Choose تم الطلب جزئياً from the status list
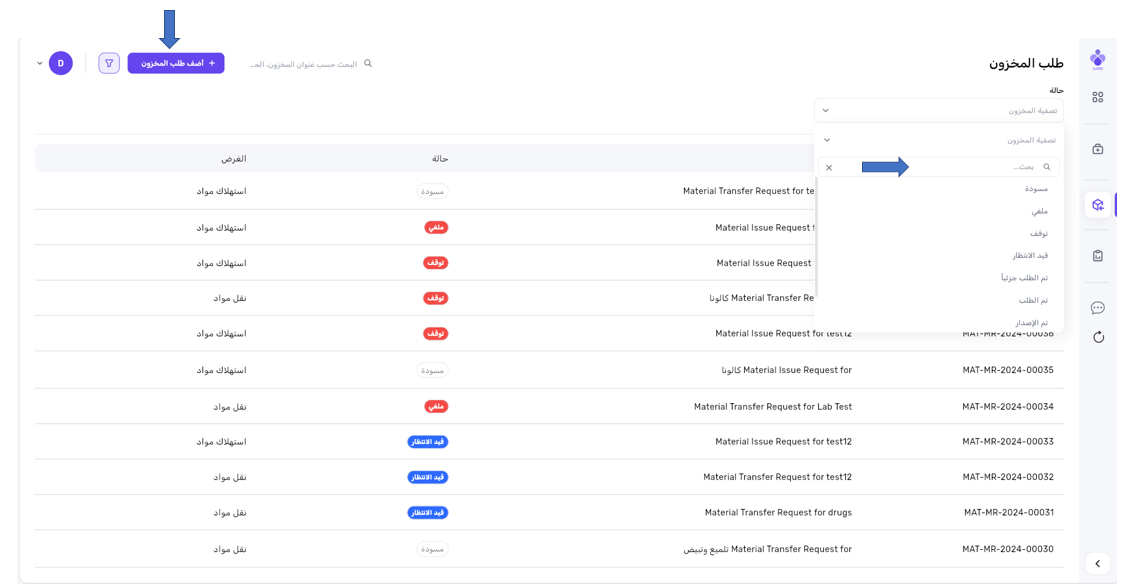Viewport: 1142px width, 587px height. pyautogui.click(x=1024, y=278)
